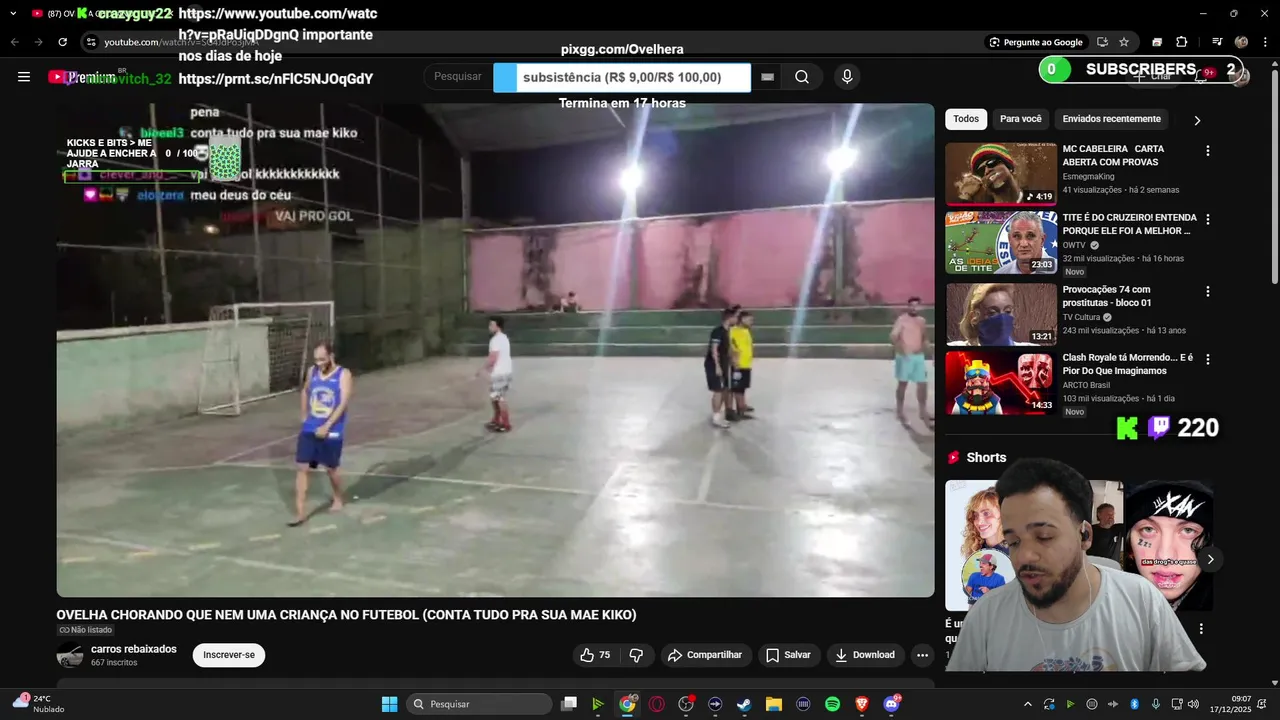
Task: Open options menu for Clash Royale video
Action: (x=1207, y=359)
